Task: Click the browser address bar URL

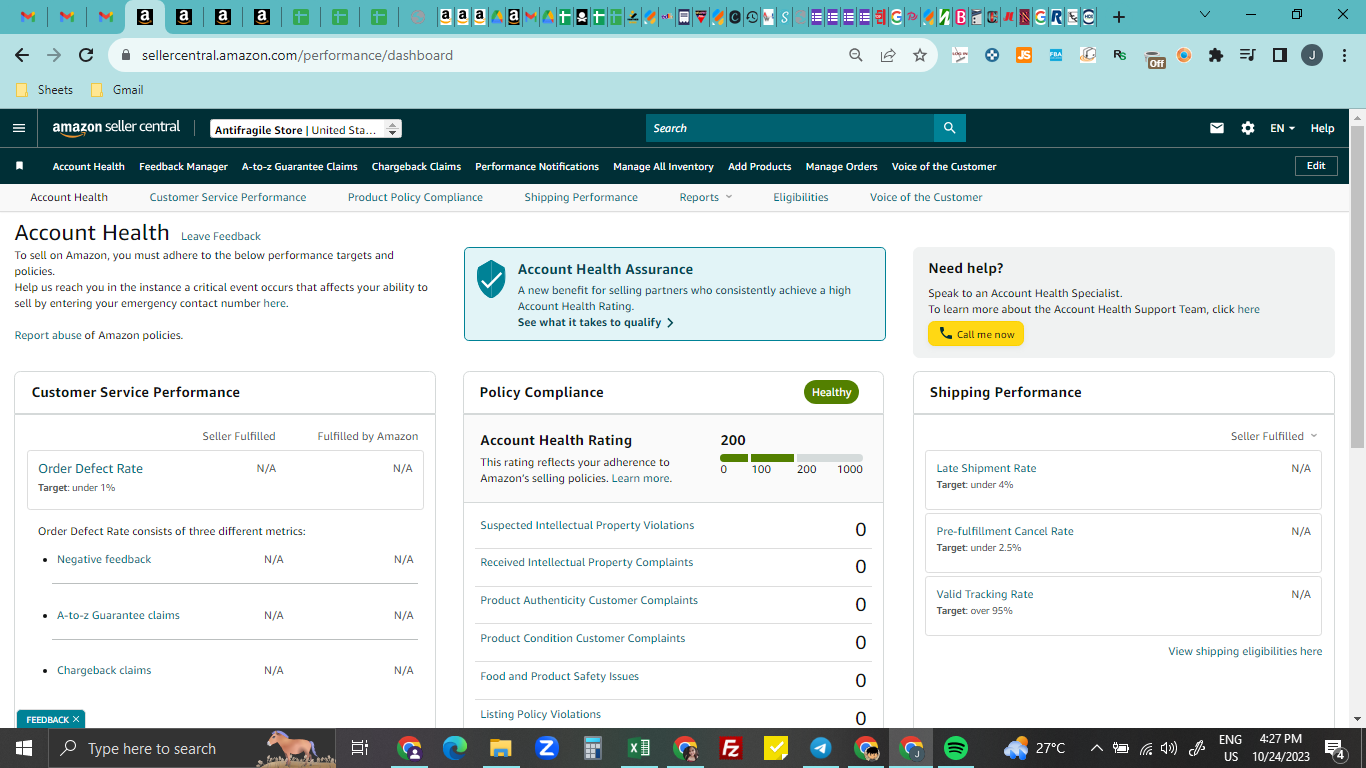Action: pyautogui.click(x=297, y=55)
